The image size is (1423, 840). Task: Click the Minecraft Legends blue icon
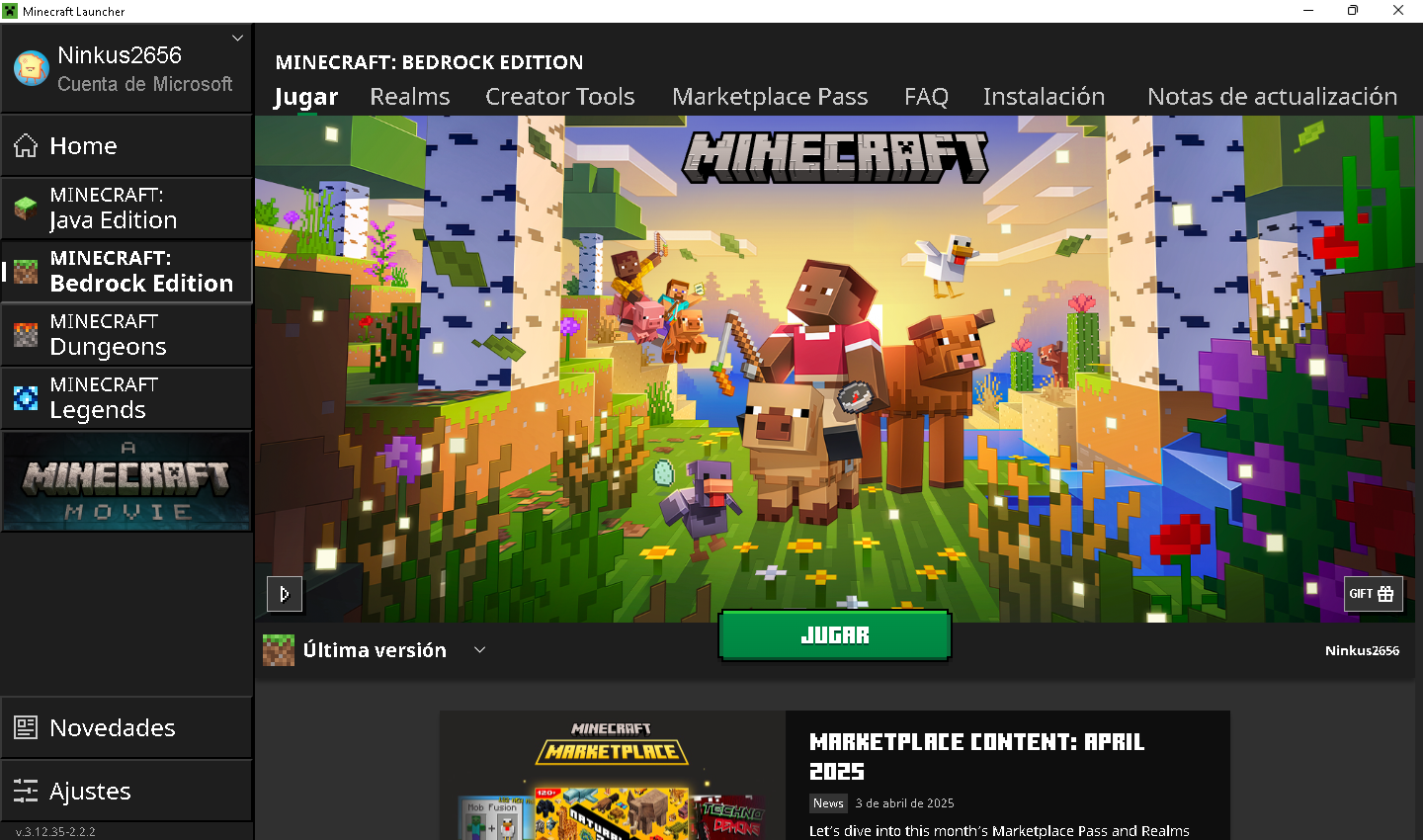click(26, 398)
